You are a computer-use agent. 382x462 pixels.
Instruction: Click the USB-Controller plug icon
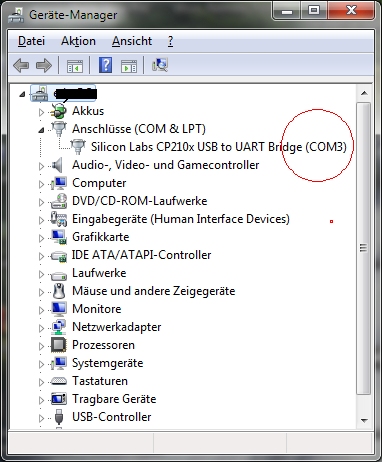pos(59,417)
